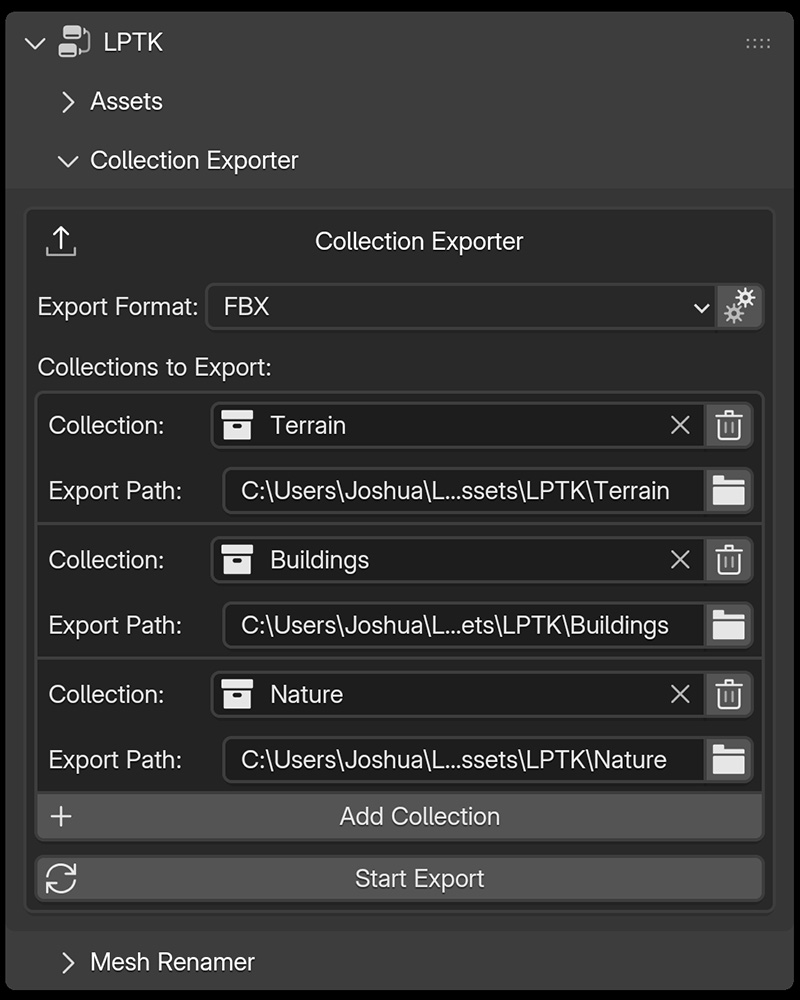Image resolution: width=800 pixels, height=1000 pixels.
Task: Browse for the Buildings export path folder
Action: [x=729, y=625]
